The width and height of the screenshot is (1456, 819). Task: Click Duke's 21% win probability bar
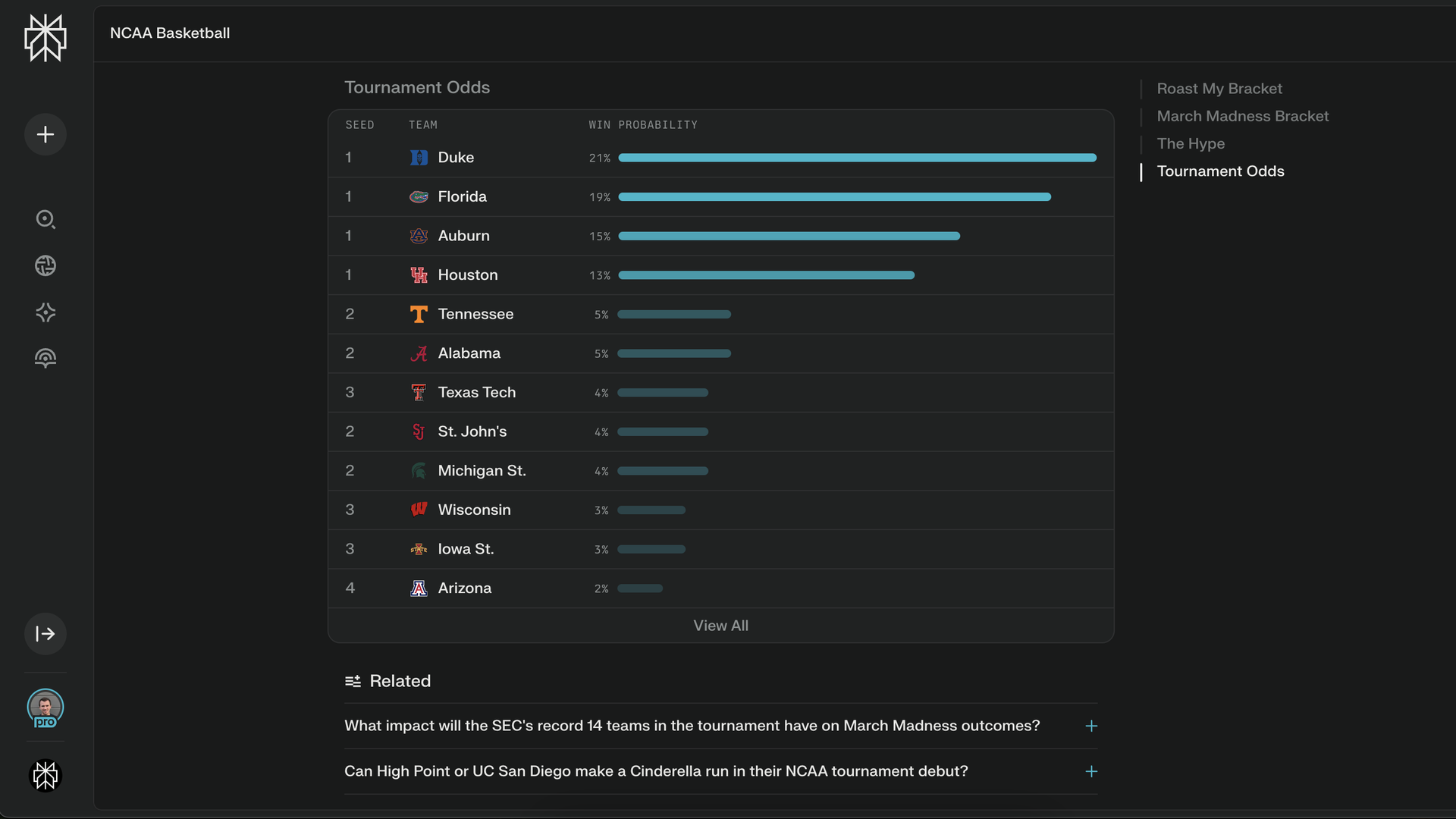(x=857, y=158)
